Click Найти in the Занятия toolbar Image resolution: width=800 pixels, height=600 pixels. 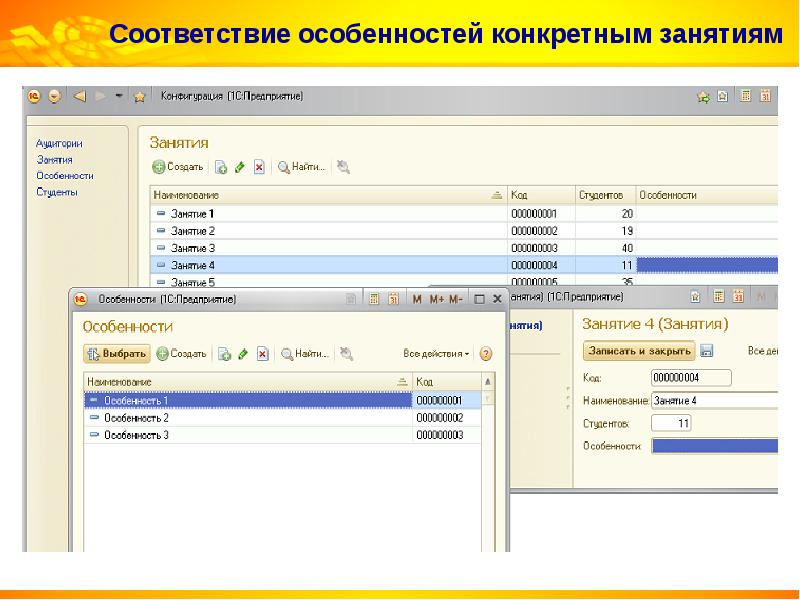point(302,168)
